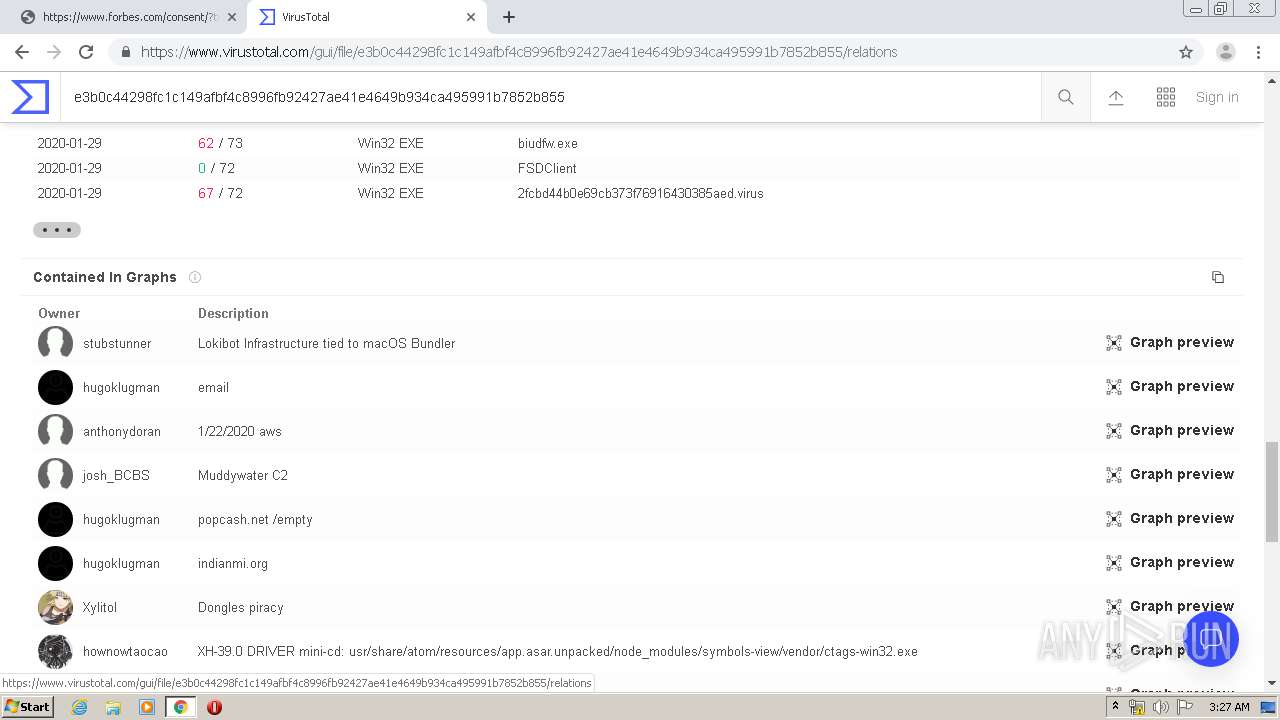This screenshot has height=720, width=1280.
Task: Click the Contained In Graphs info icon
Action: pos(195,277)
